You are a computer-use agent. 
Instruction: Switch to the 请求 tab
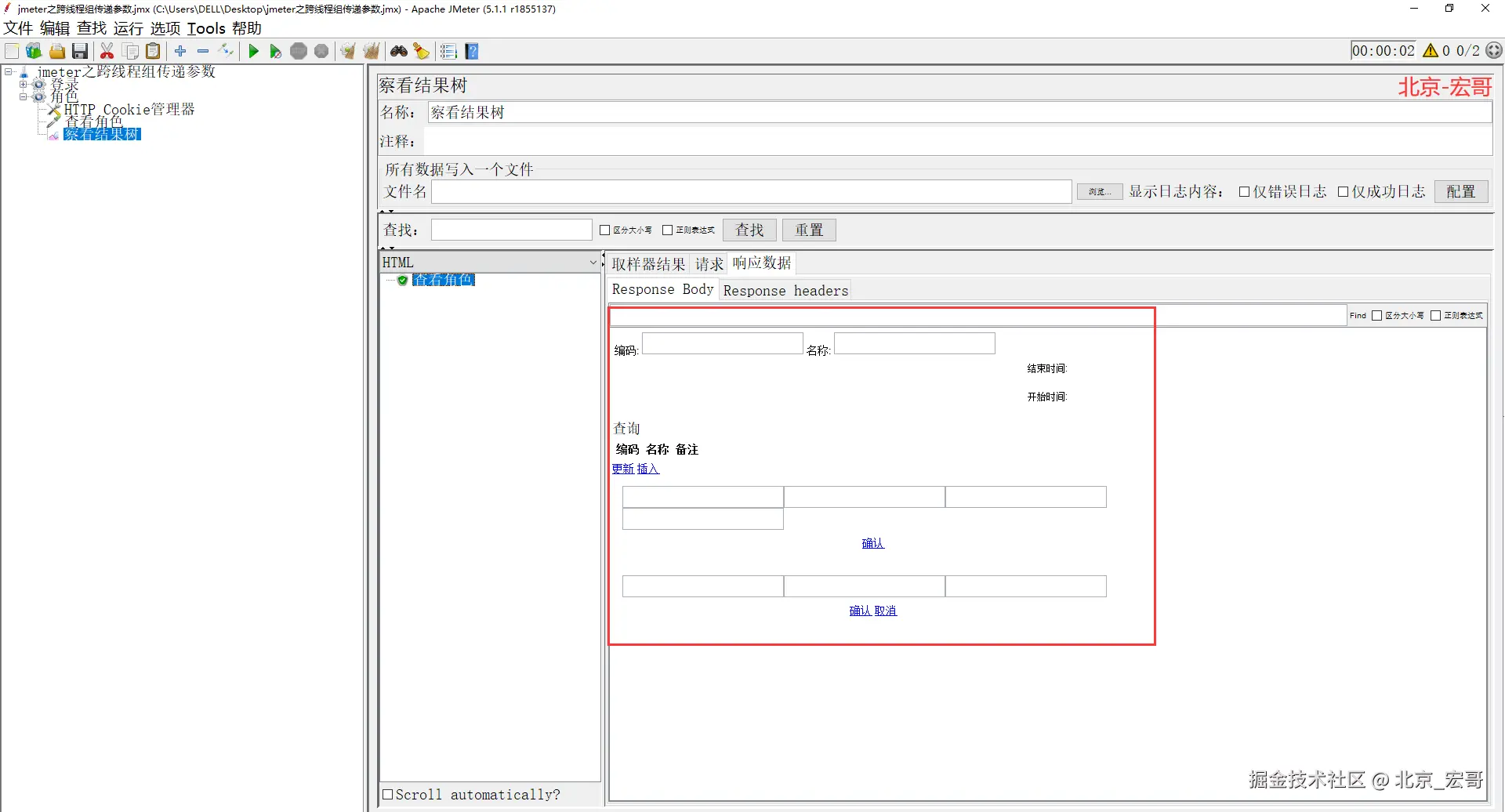coord(709,264)
